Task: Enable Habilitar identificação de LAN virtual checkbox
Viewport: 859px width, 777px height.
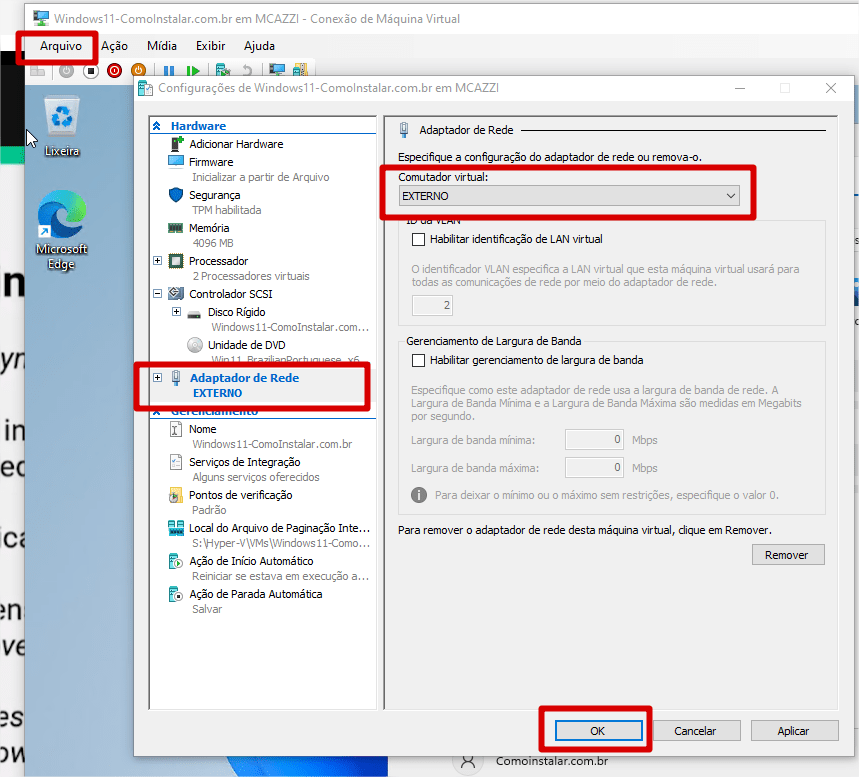Action: pyautogui.click(x=419, y=239)
